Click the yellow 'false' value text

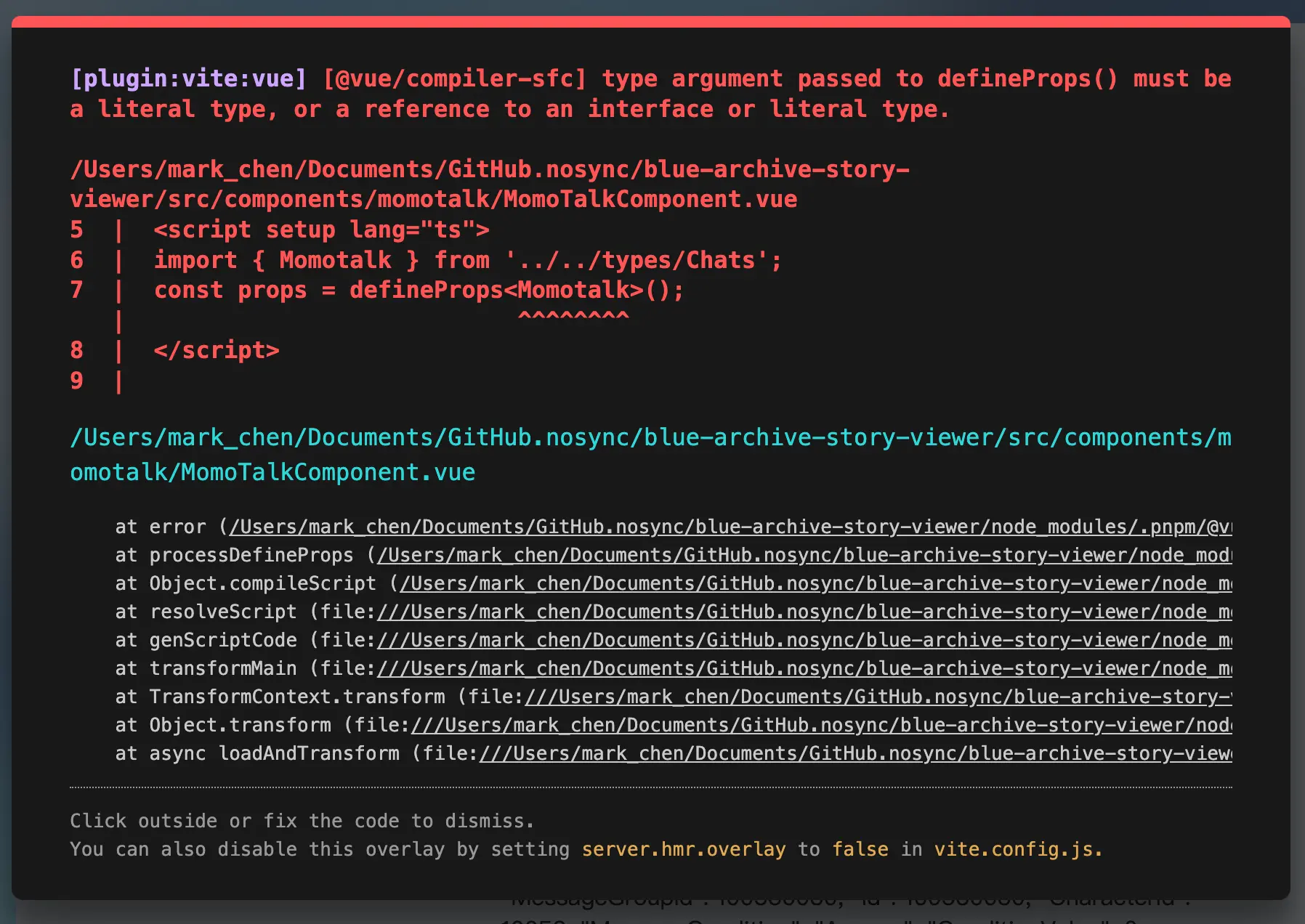click(860, 849)
